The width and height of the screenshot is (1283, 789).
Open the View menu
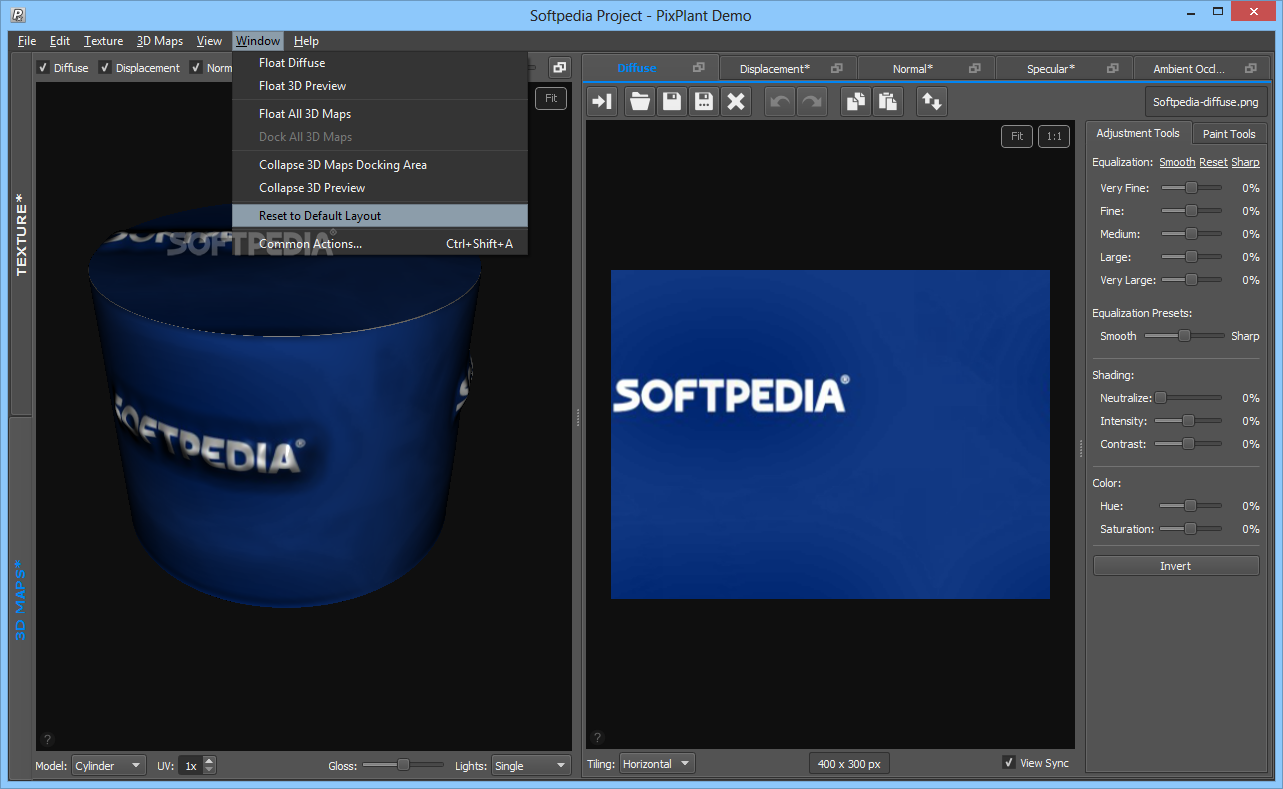(x=209, y=41)
